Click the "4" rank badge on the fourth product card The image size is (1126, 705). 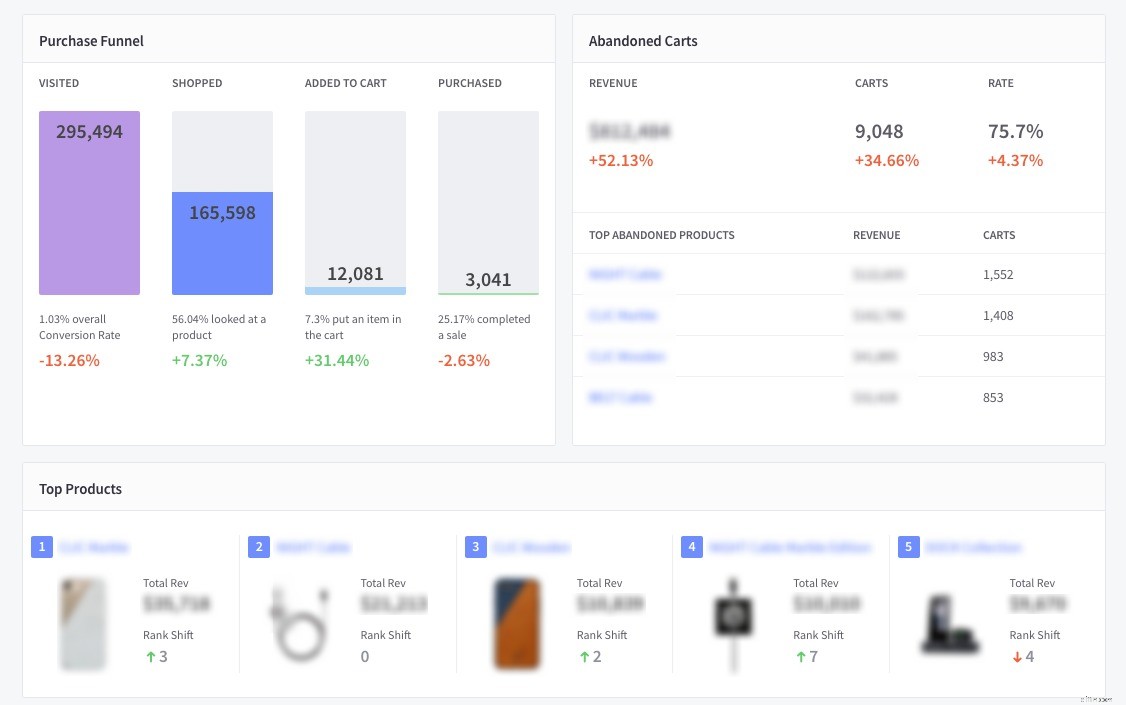coord(692,547)
